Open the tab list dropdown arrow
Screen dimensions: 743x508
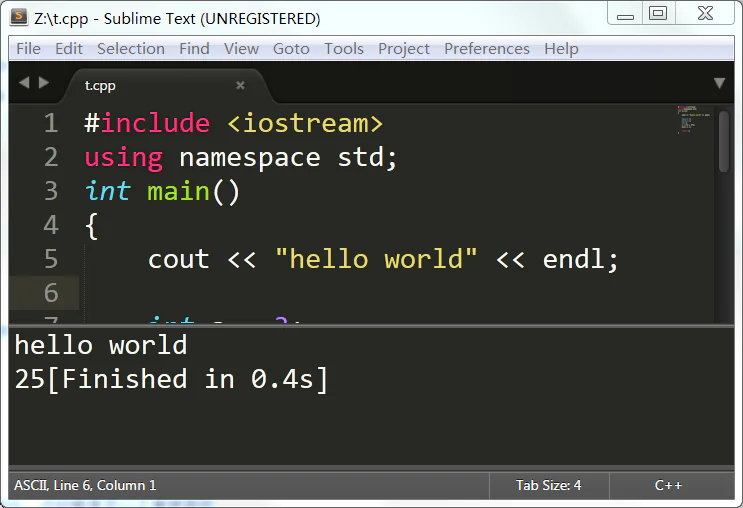click(719, 83)
